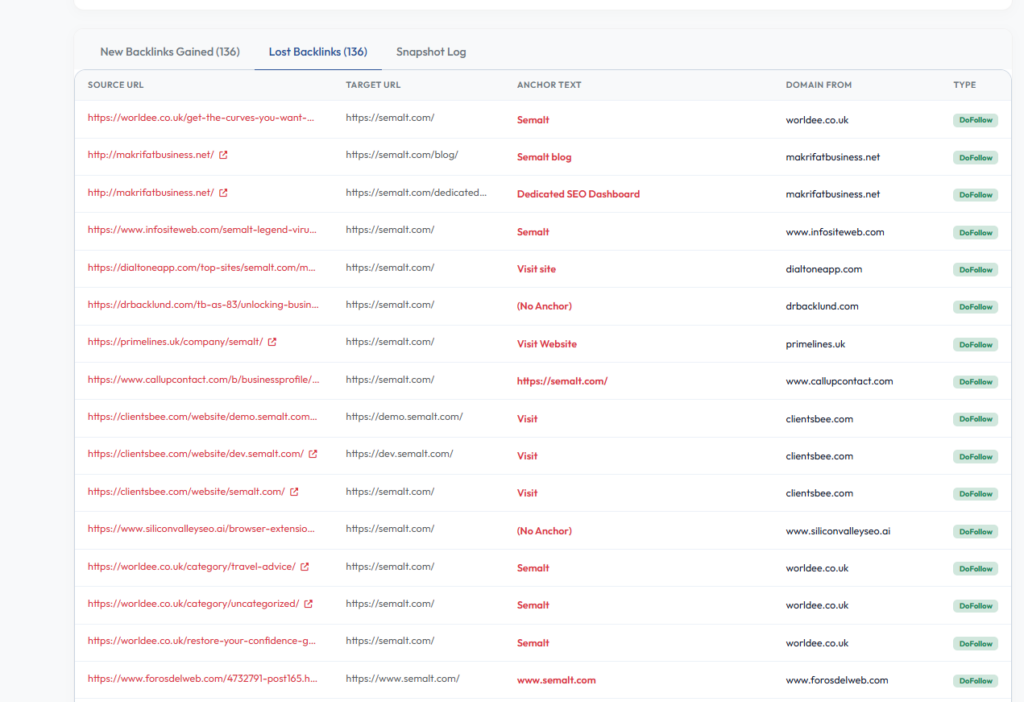The width and height of the screenshot is (1024, 702).
Task: Click anchor text 'https://semalt.com/'
Action: point(562,381)
